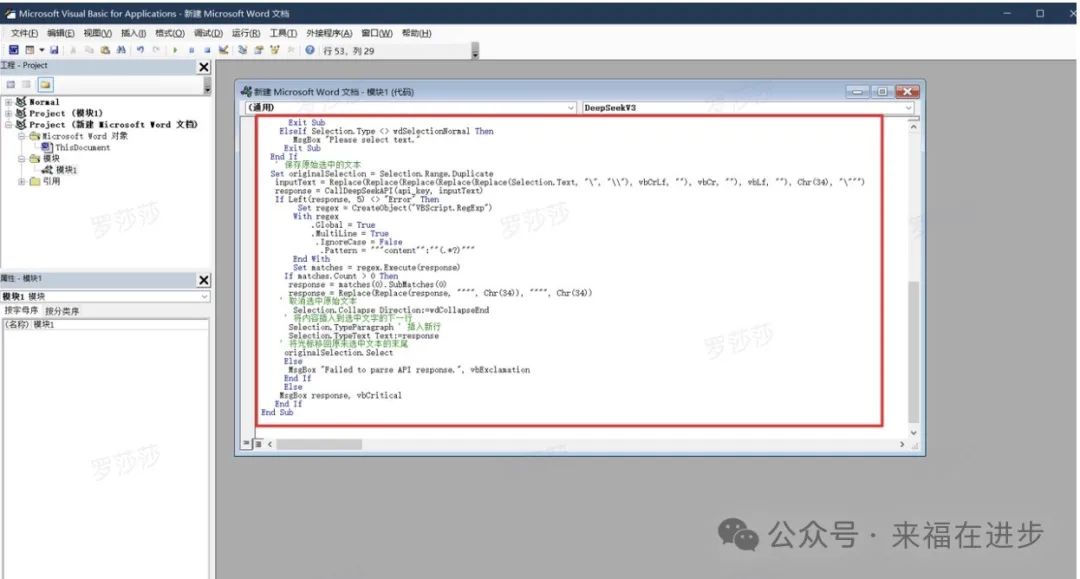
Task: Click the blue Help question mark icon
Action: pos(310,50)
